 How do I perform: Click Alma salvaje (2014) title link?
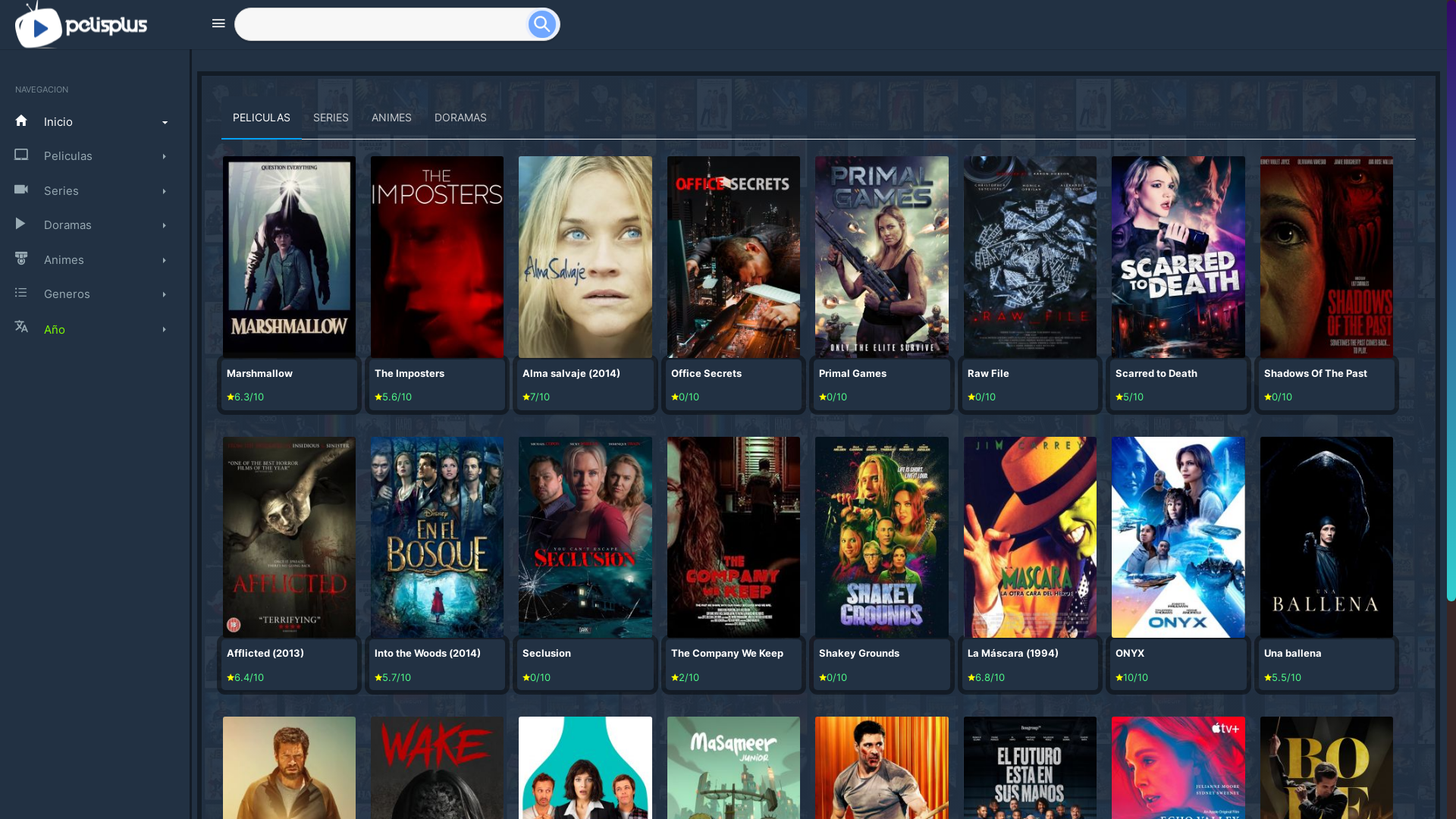point(571,373)
